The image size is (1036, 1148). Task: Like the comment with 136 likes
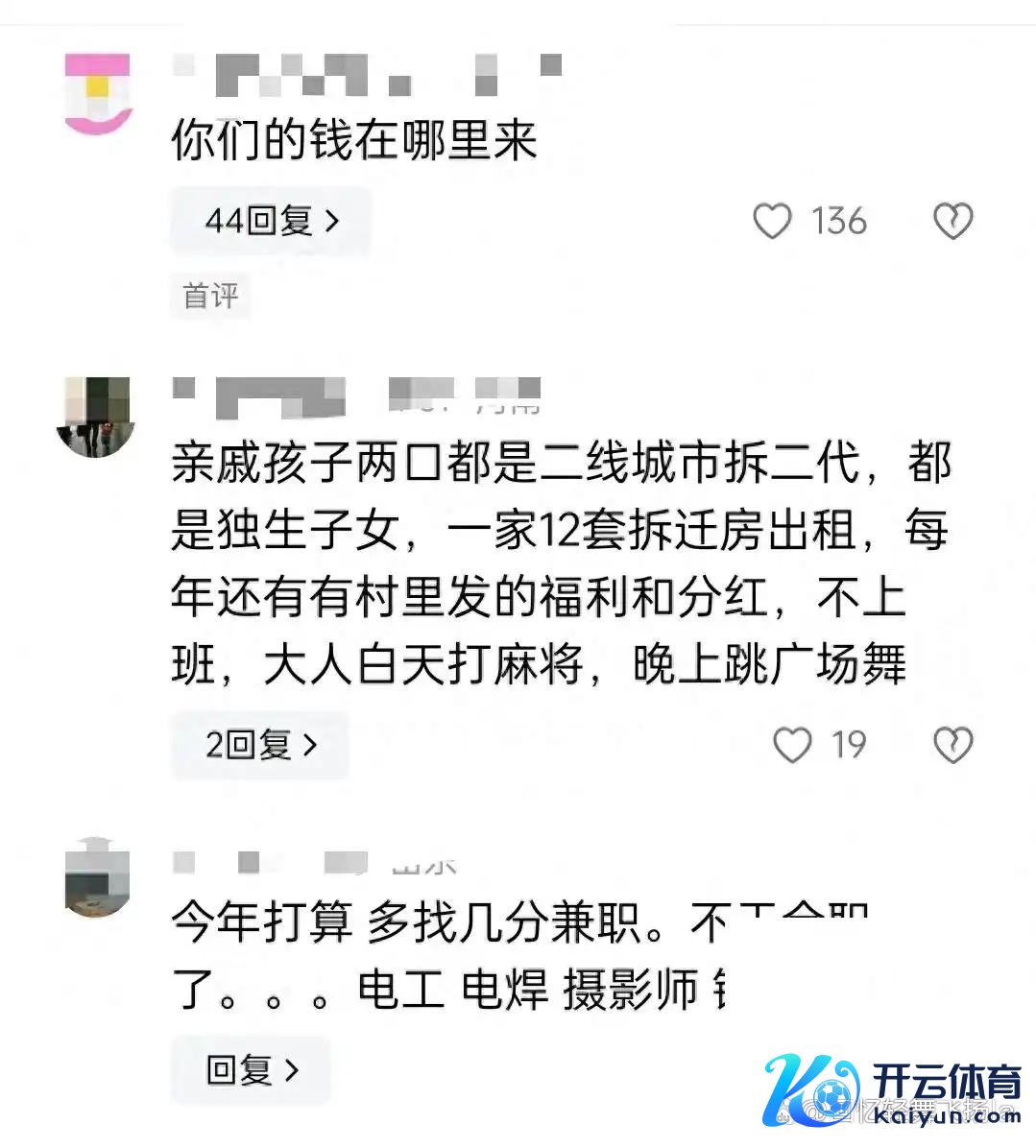(x=772, y=221)
